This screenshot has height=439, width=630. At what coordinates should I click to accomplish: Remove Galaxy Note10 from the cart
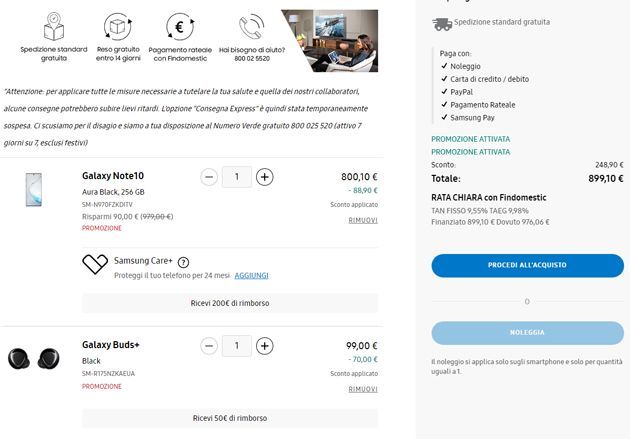[363, 219]
